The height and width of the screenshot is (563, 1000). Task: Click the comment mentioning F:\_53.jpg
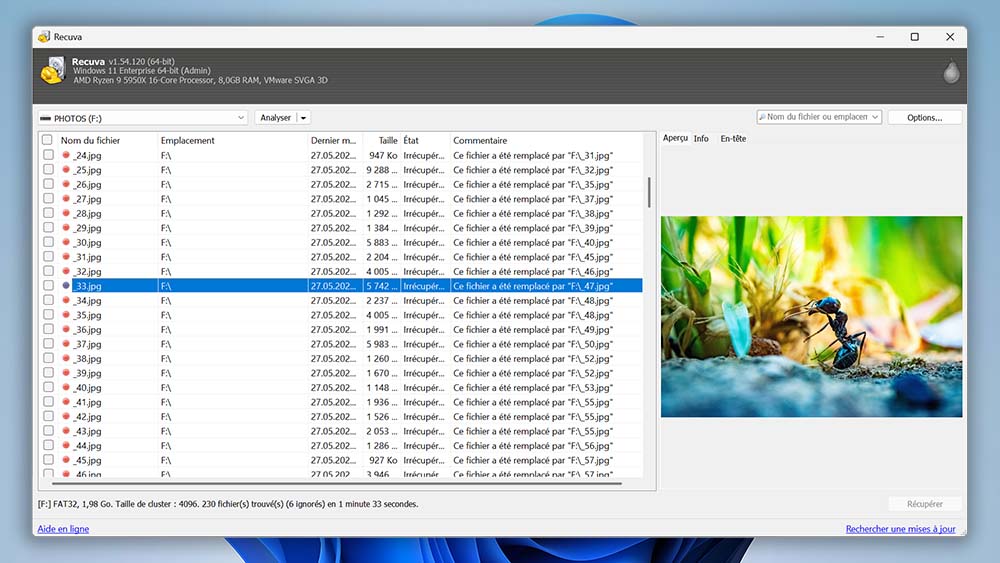pyautogui.click(x=533, y=387)
